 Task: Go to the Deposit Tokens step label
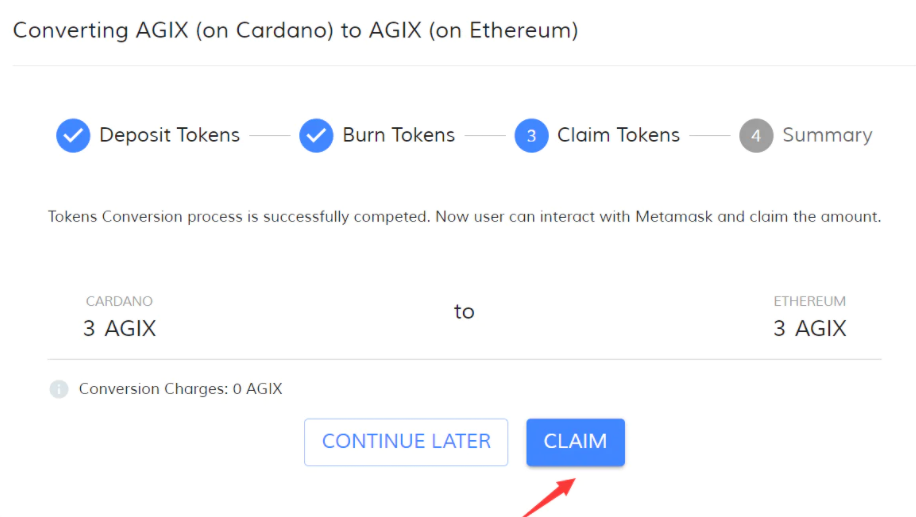pos(169,135)
